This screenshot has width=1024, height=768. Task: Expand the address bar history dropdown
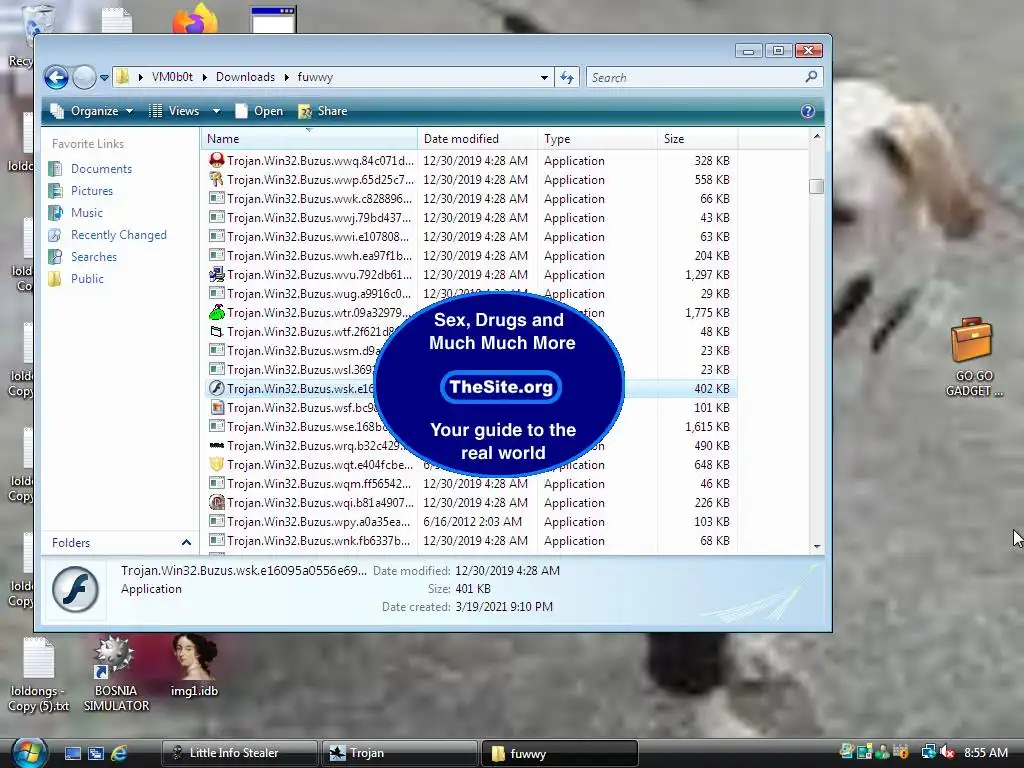tap(544, 78)
